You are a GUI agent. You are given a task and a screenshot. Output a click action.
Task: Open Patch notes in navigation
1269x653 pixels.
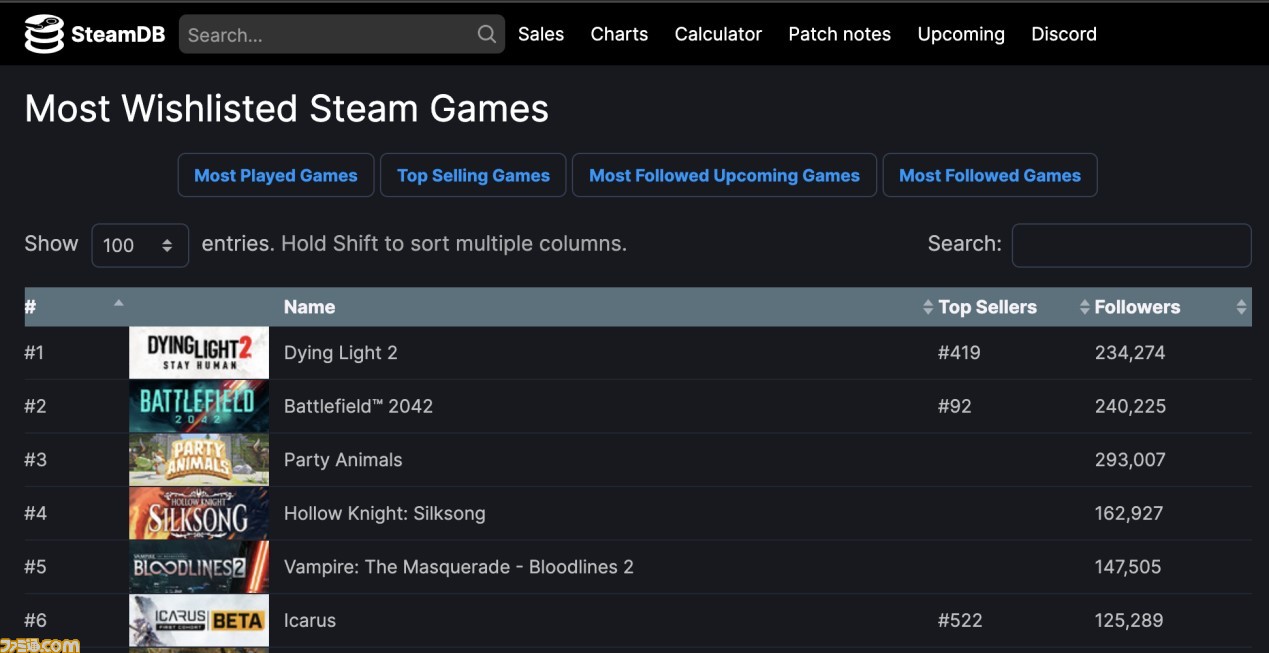[x=840, y=34]
